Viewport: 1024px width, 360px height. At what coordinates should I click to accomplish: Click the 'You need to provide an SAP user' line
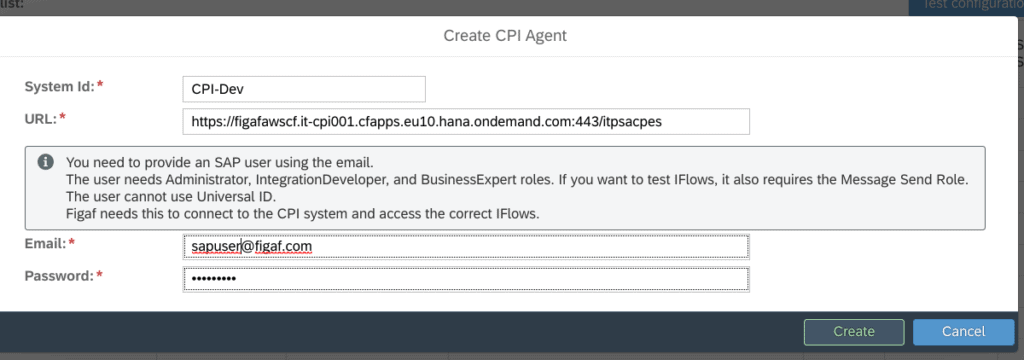click(219, 162)
